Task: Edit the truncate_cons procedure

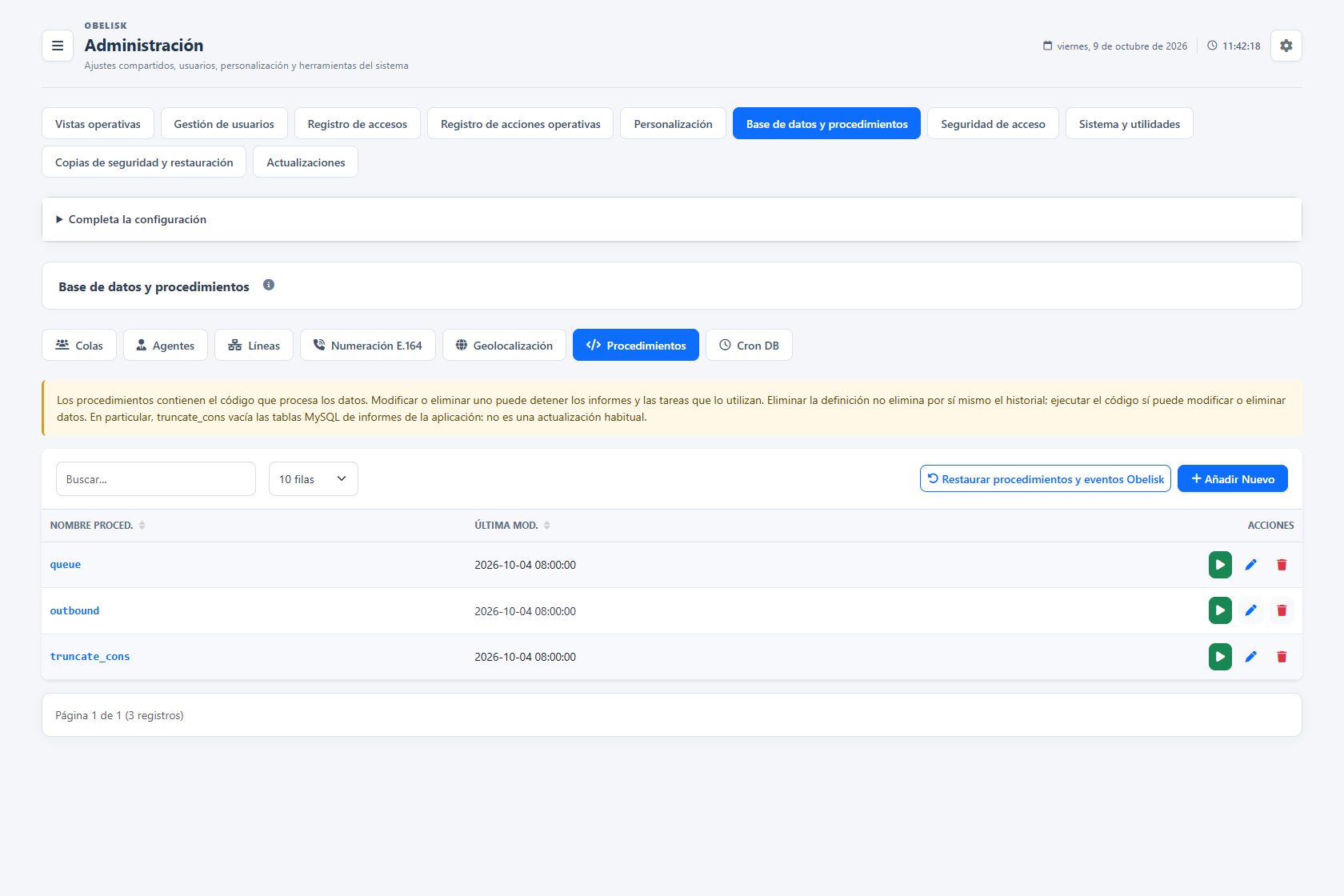Action: (x=1251, y=657)
